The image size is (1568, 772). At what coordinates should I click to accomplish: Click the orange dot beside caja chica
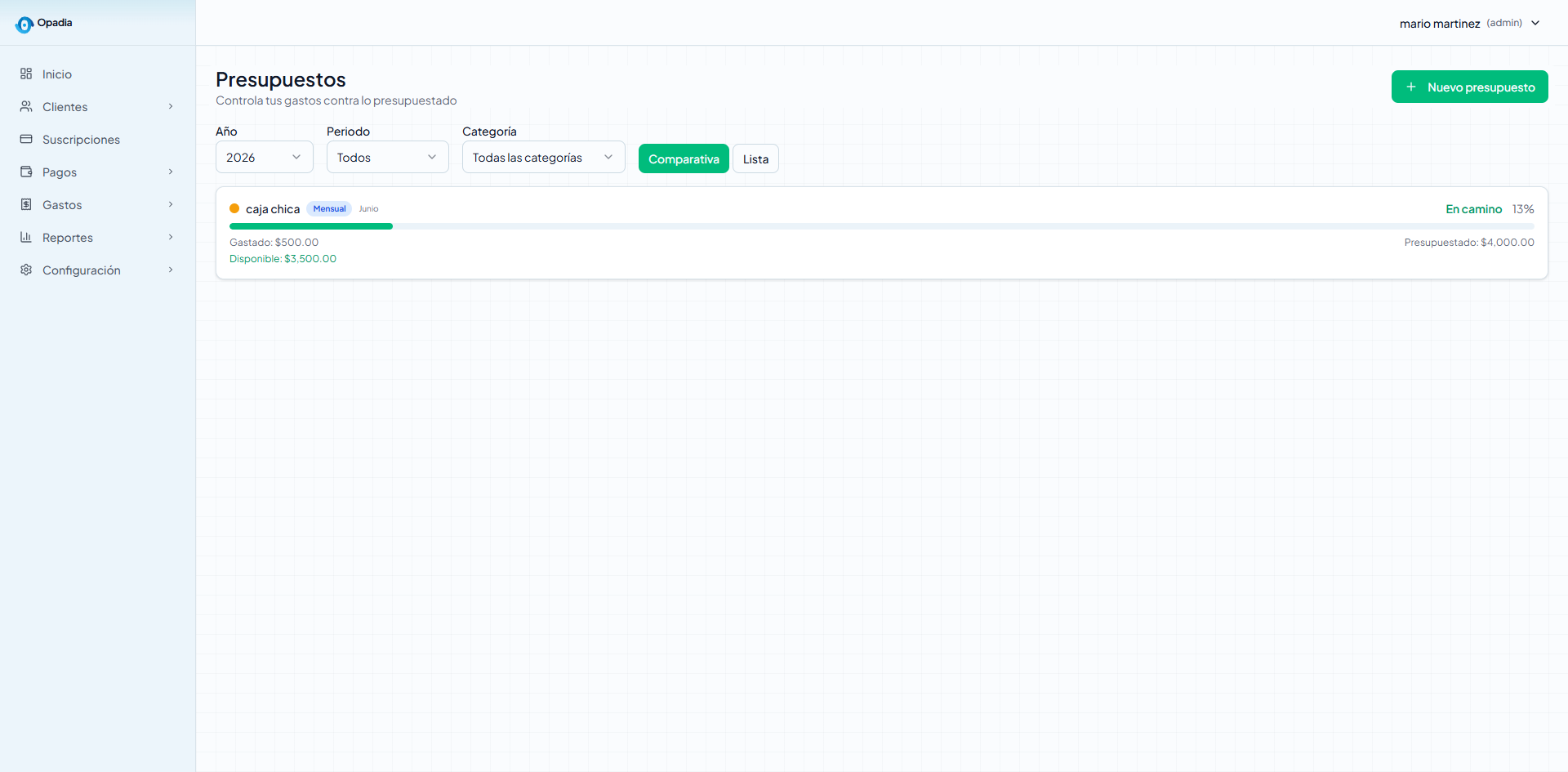[234, 208]
